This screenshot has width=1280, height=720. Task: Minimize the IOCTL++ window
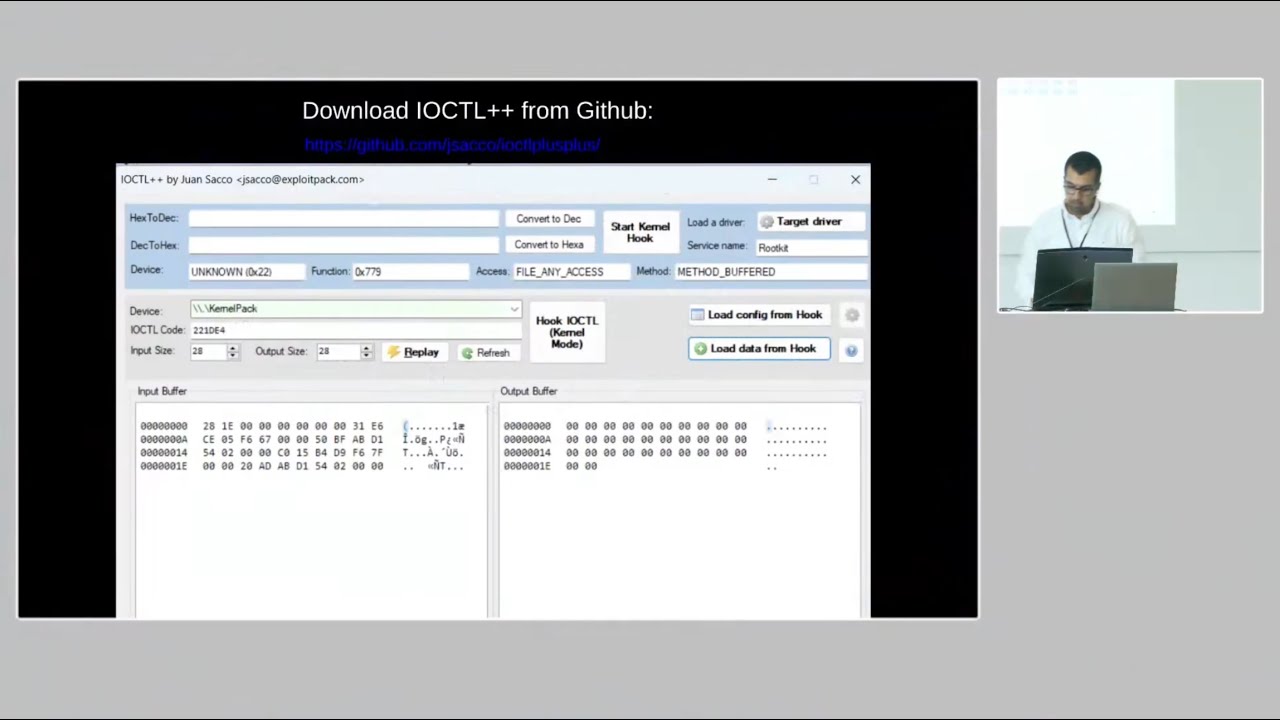[772, 180]
